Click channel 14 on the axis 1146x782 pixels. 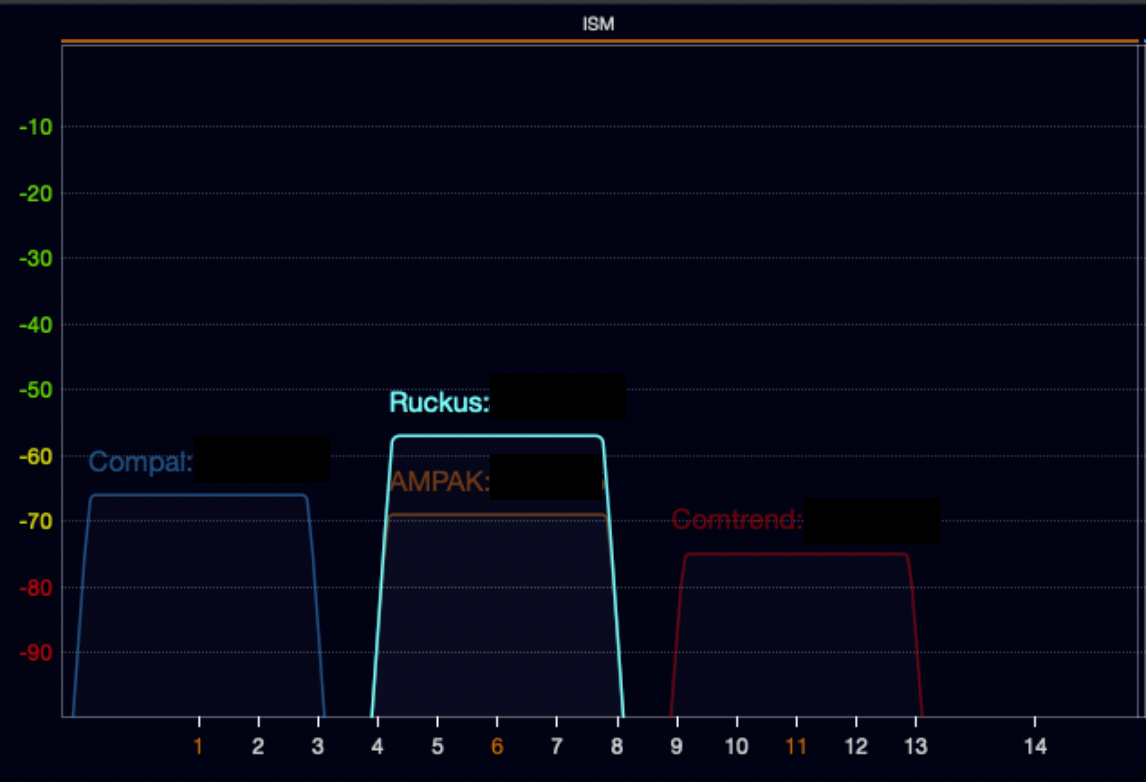click(1036, 746)
